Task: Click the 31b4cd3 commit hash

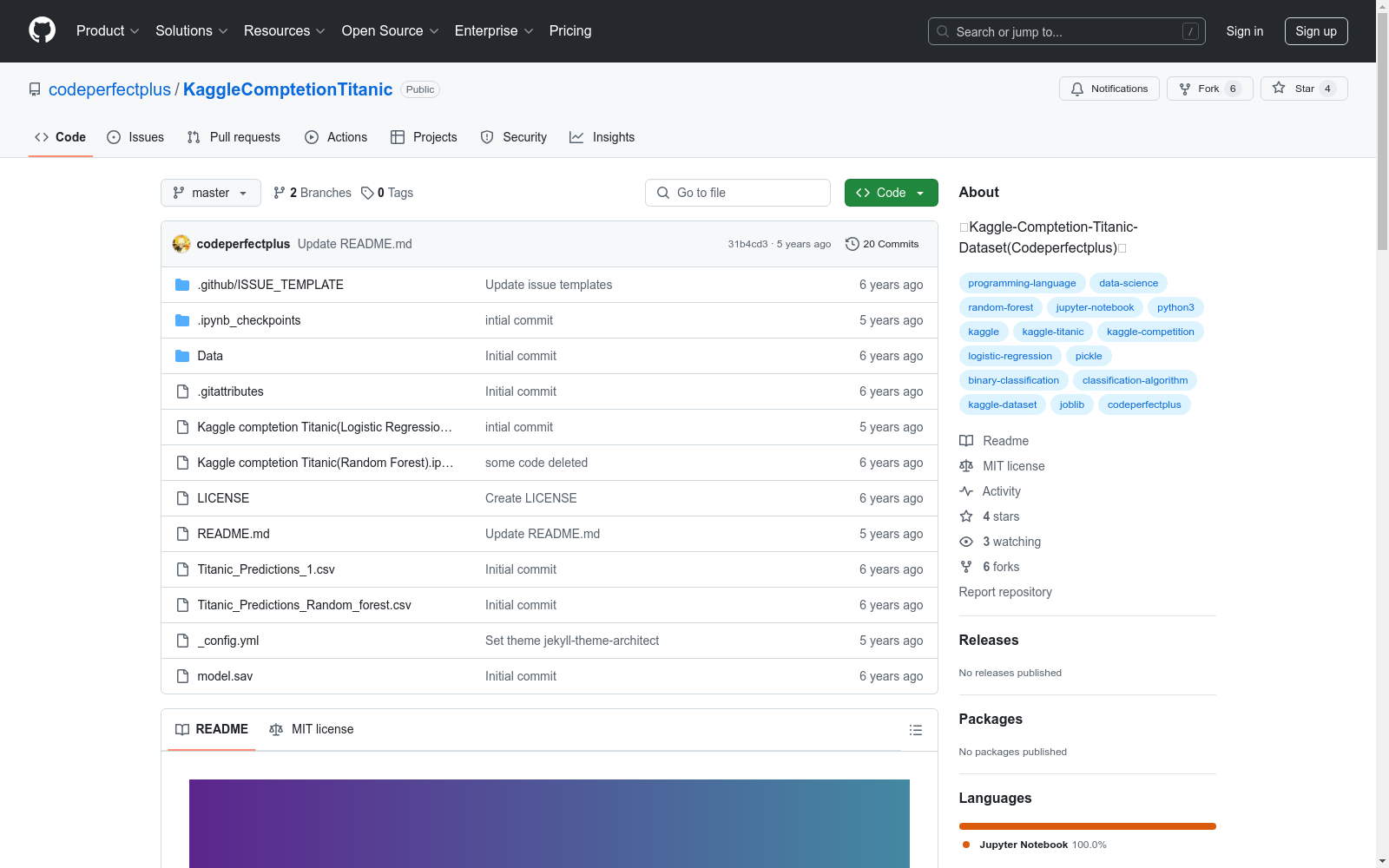Action: 747,244
